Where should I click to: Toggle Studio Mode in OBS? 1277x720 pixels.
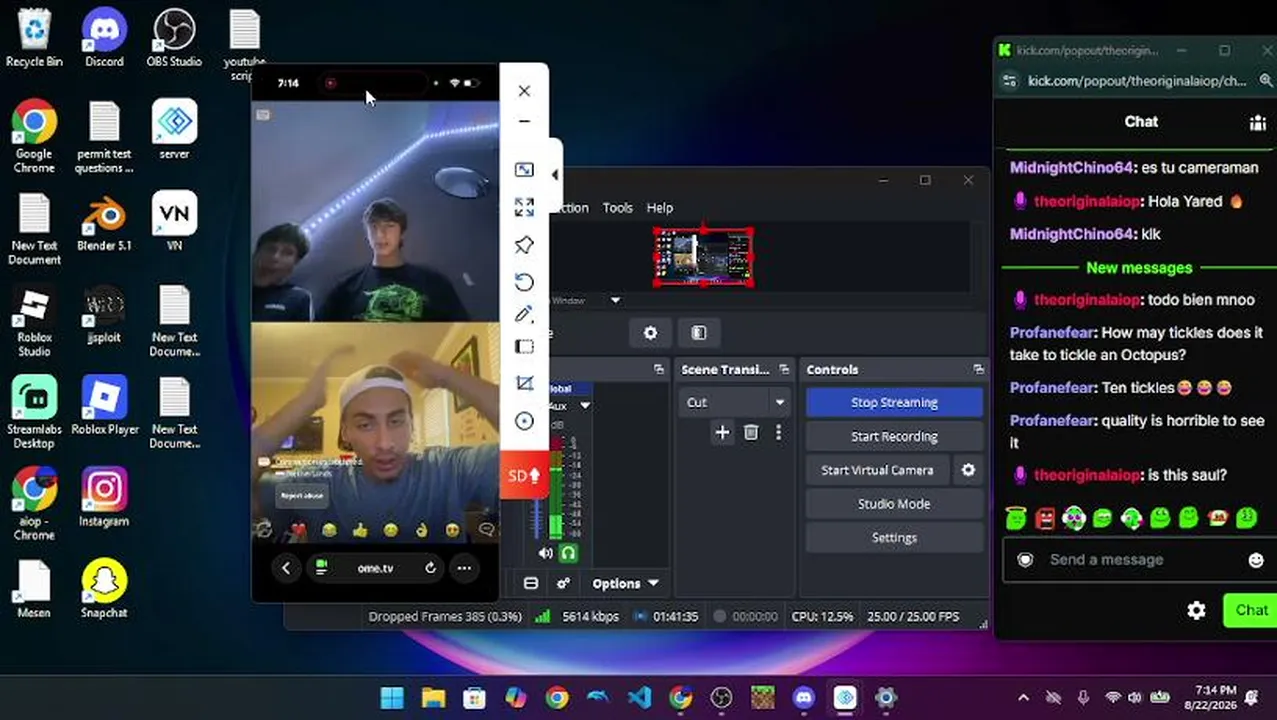tap(894, 504)
